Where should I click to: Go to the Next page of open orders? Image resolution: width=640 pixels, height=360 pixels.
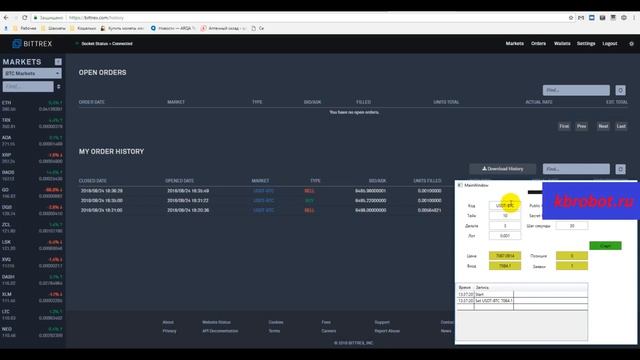tap(603, 126)
